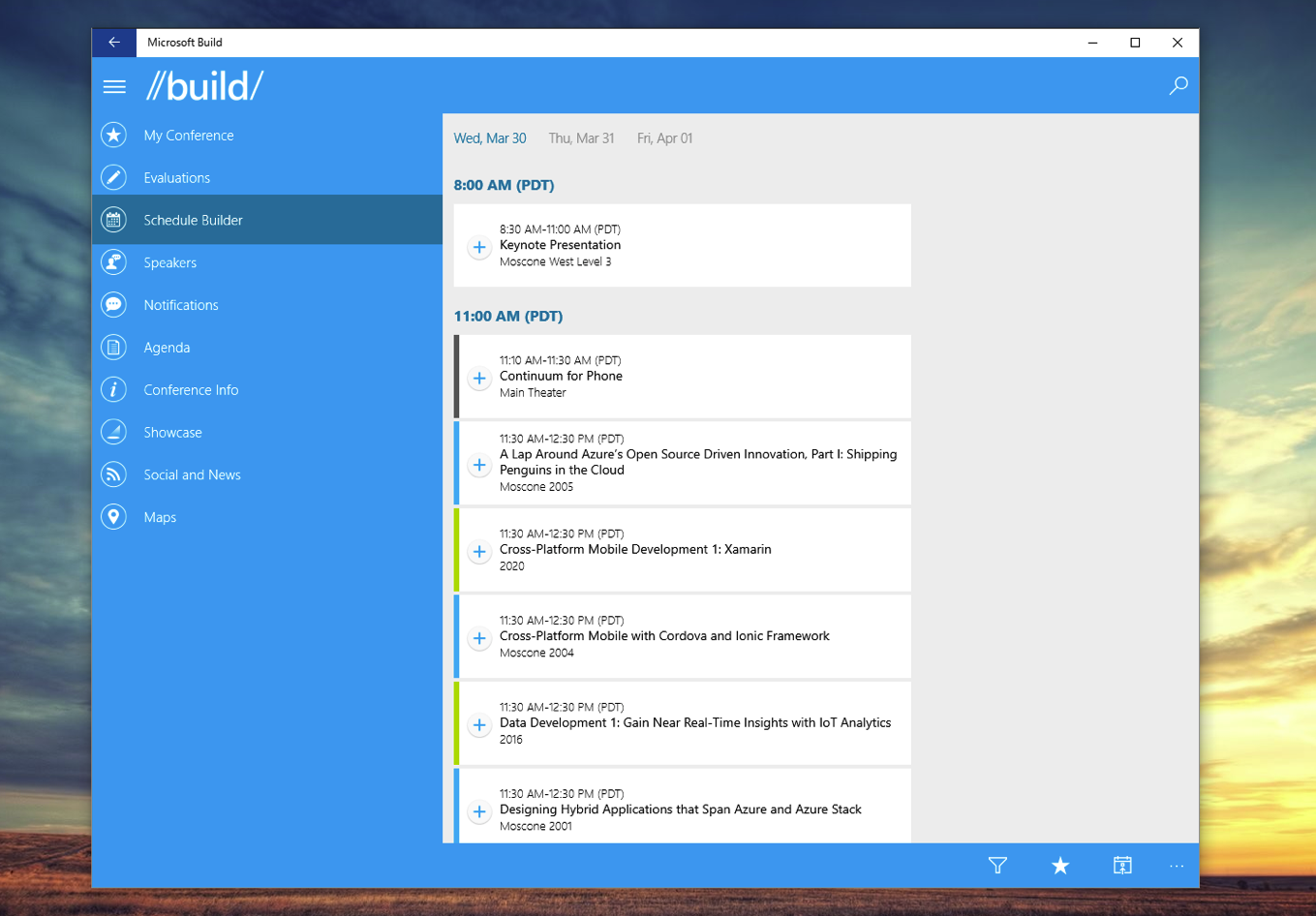Maximize the Microsoft Build window
Screen dimensions: 1316x916
tap(1135, 43)
